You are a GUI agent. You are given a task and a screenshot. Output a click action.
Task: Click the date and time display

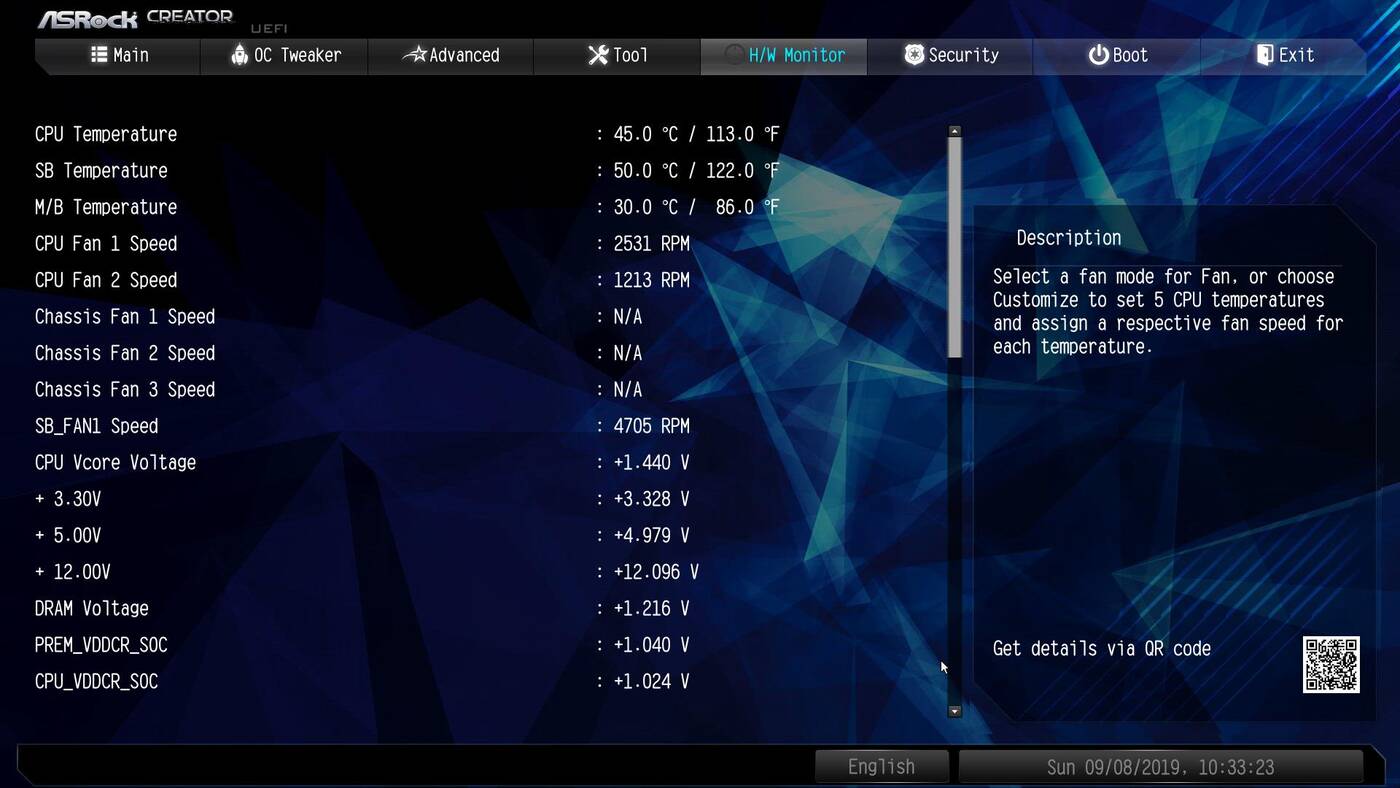[x=1160, y=767]
